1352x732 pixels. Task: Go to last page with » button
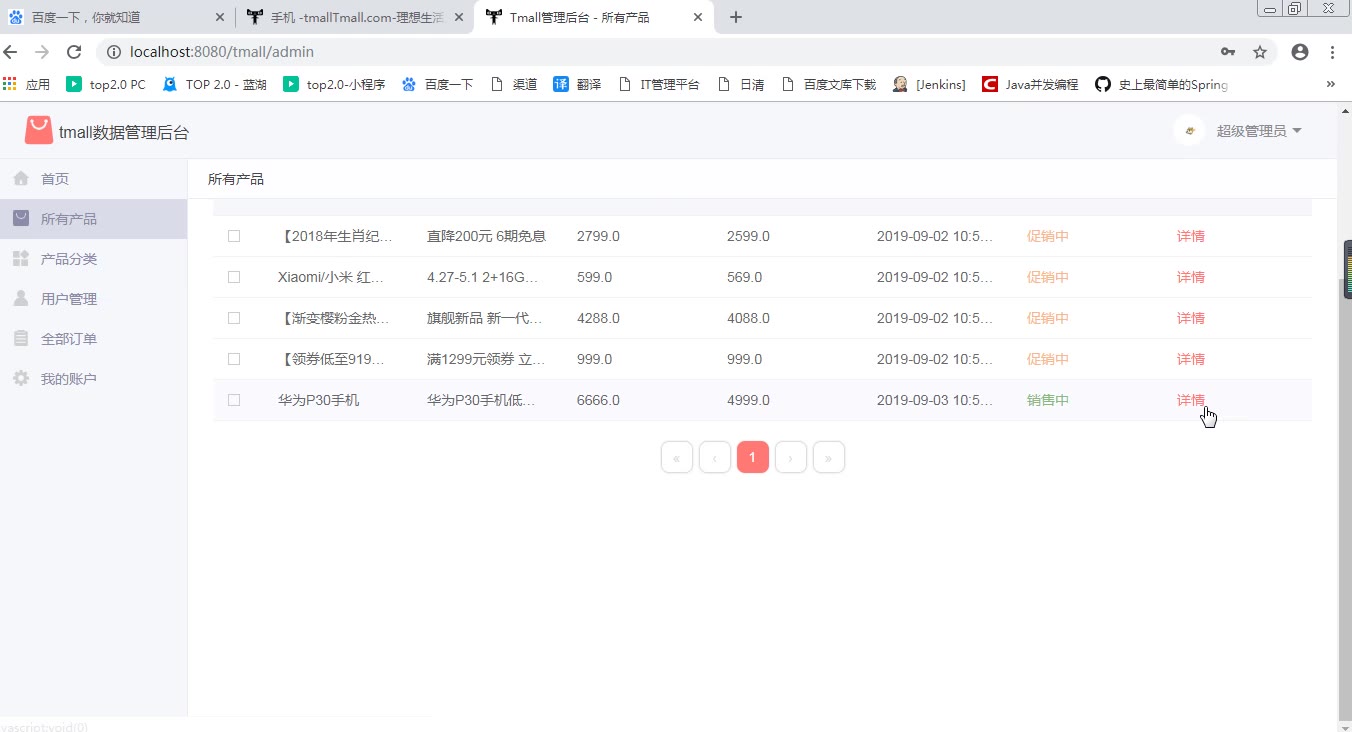tap(829, 457)
